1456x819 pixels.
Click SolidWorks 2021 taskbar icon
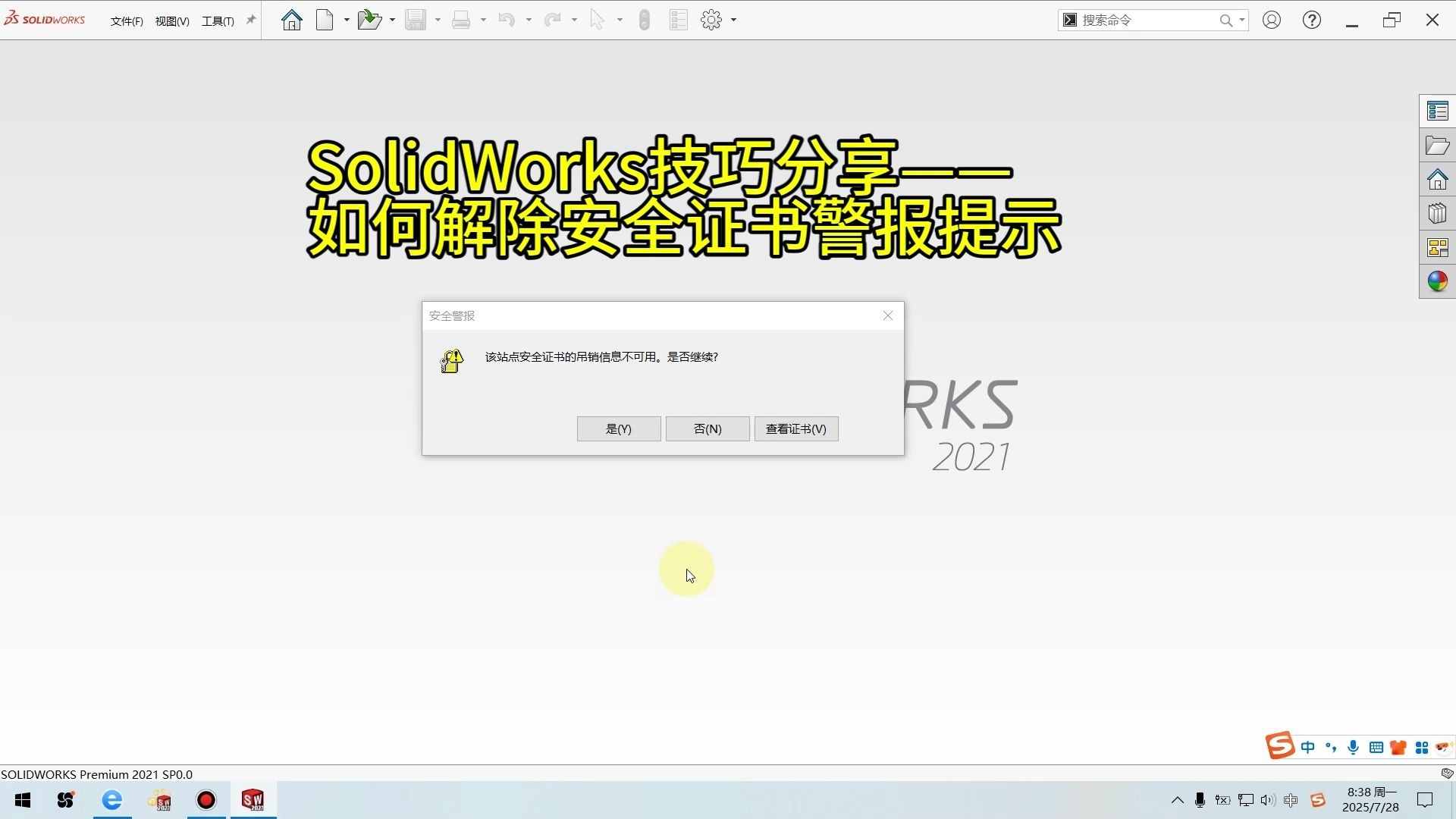[x=253, y=800]
